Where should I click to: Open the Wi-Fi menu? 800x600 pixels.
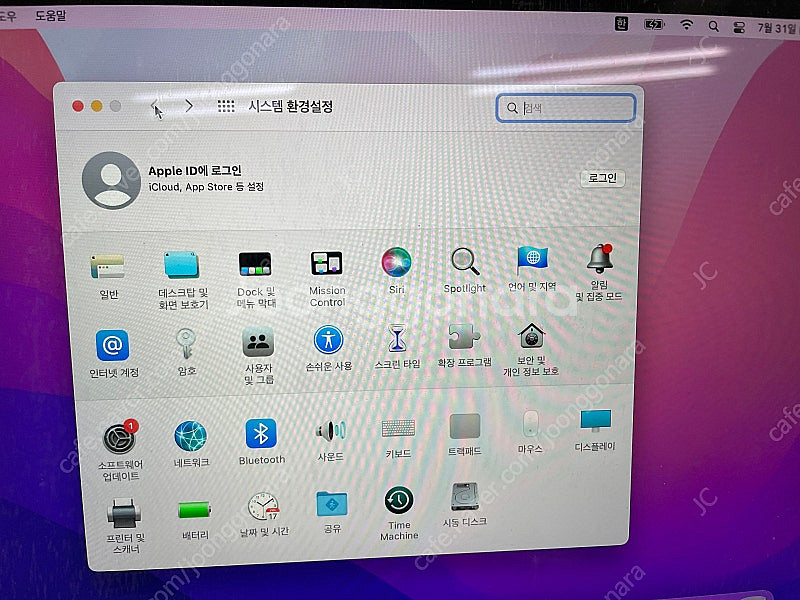(x=687, y=24)
